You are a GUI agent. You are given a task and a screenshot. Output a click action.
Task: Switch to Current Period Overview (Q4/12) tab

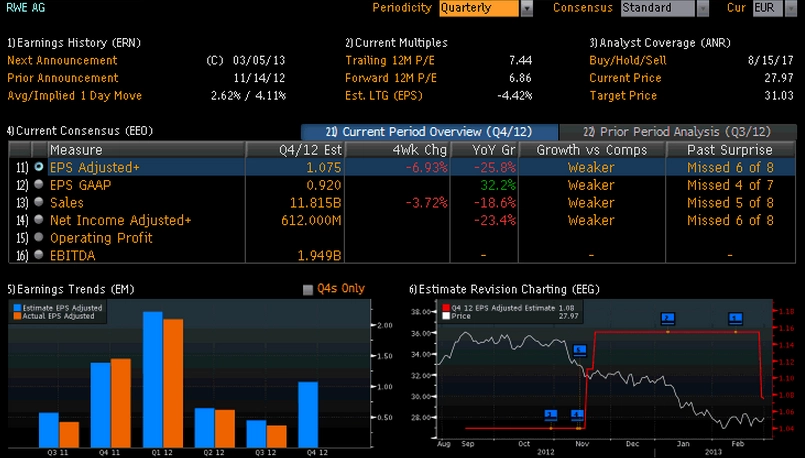point(429,132)
